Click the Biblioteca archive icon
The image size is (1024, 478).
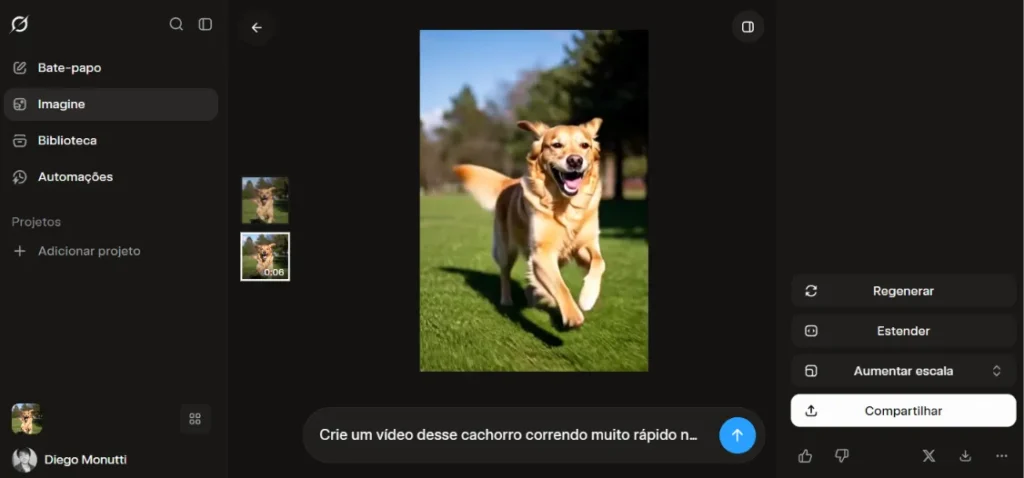pyautogui.click(x=20, y=140)
